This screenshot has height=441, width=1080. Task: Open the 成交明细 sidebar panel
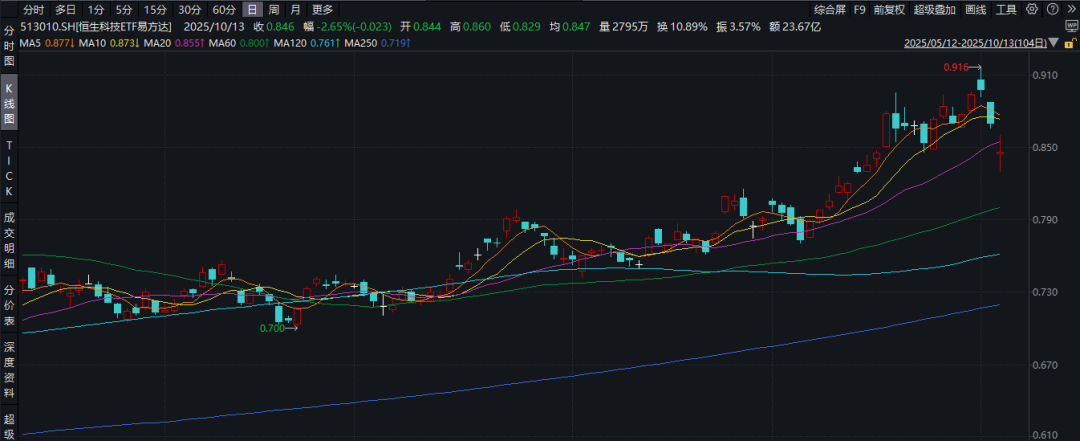9,241
